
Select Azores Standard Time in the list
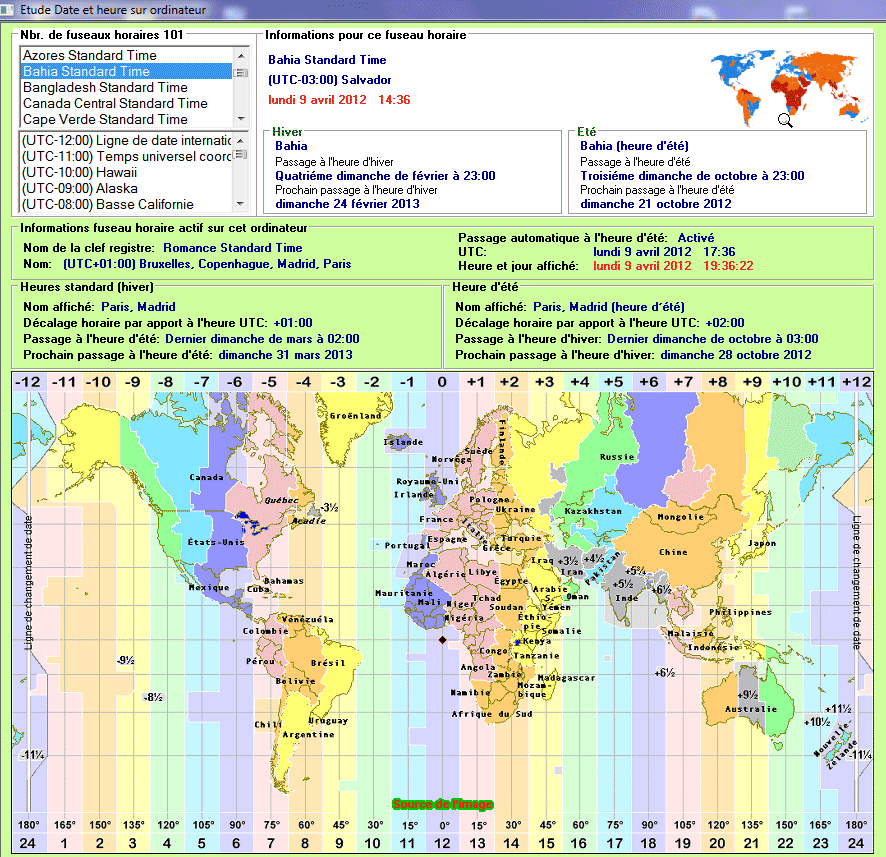tap(127, 55)
